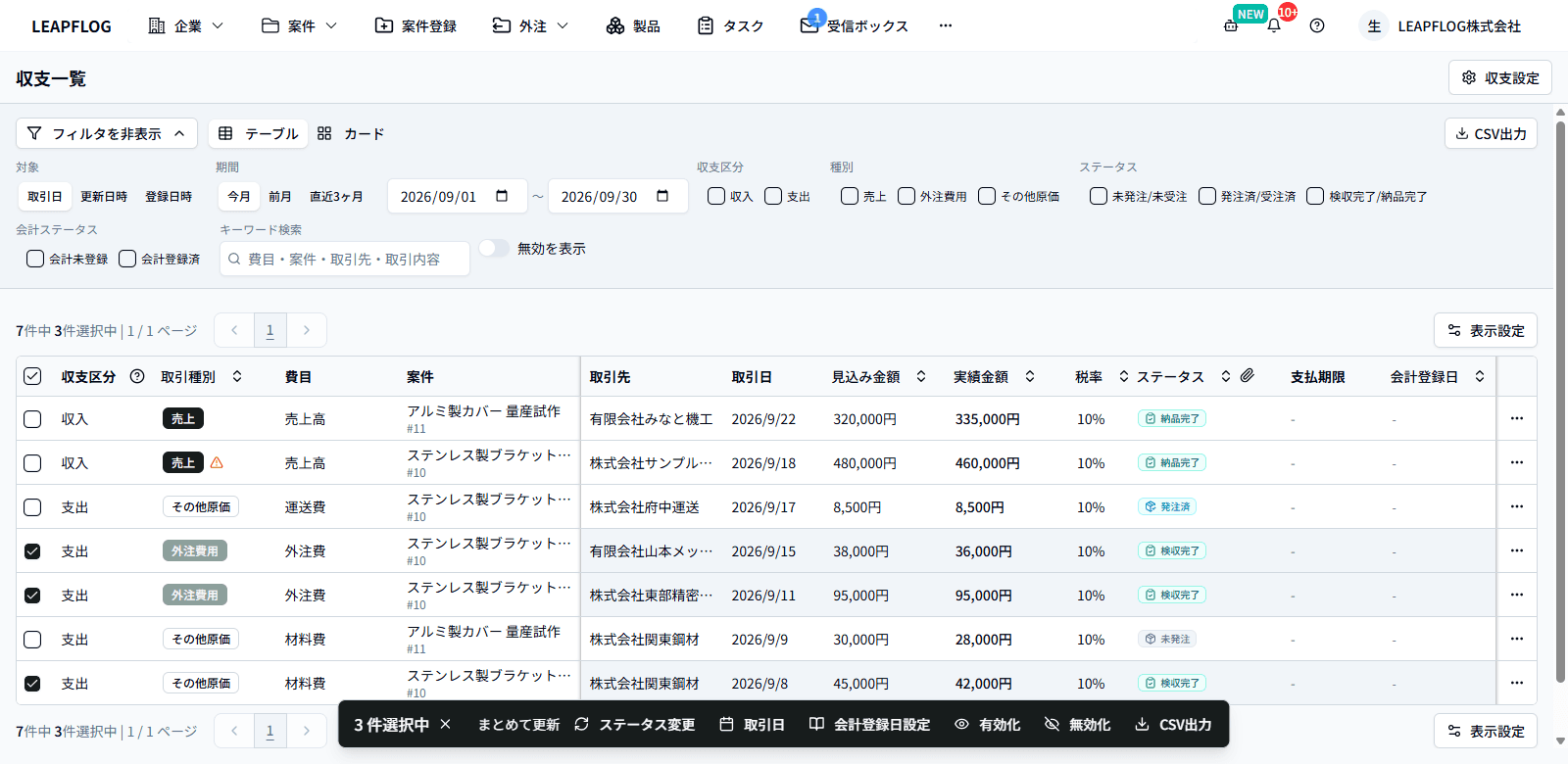Image resolution: width=1568 pixels, height=764 pixels.
Task: Click the paperclip attachment column icon
Action: click(1248, 375)
